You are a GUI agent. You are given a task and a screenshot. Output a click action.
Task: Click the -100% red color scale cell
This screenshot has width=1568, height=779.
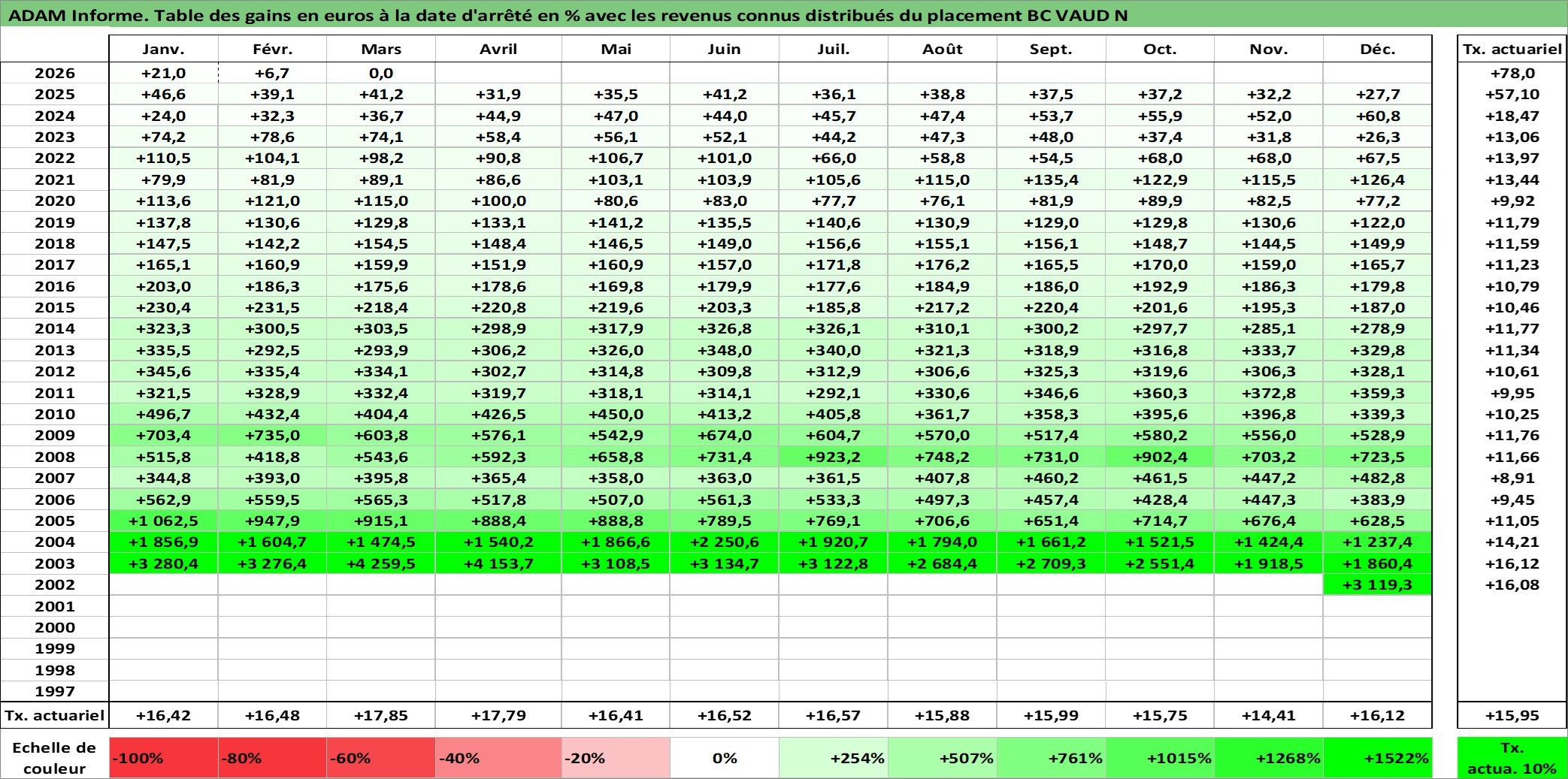pyautogui.click(x=164, y=758)
